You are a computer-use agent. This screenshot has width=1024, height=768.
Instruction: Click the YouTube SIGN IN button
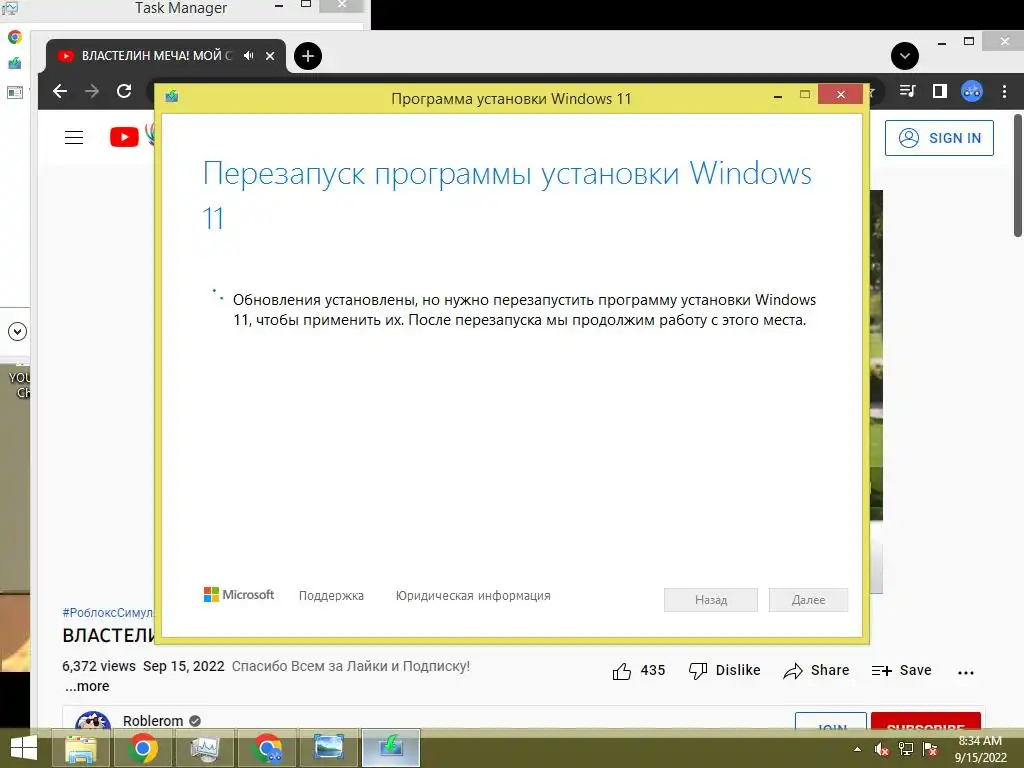[x=939, y=138]
